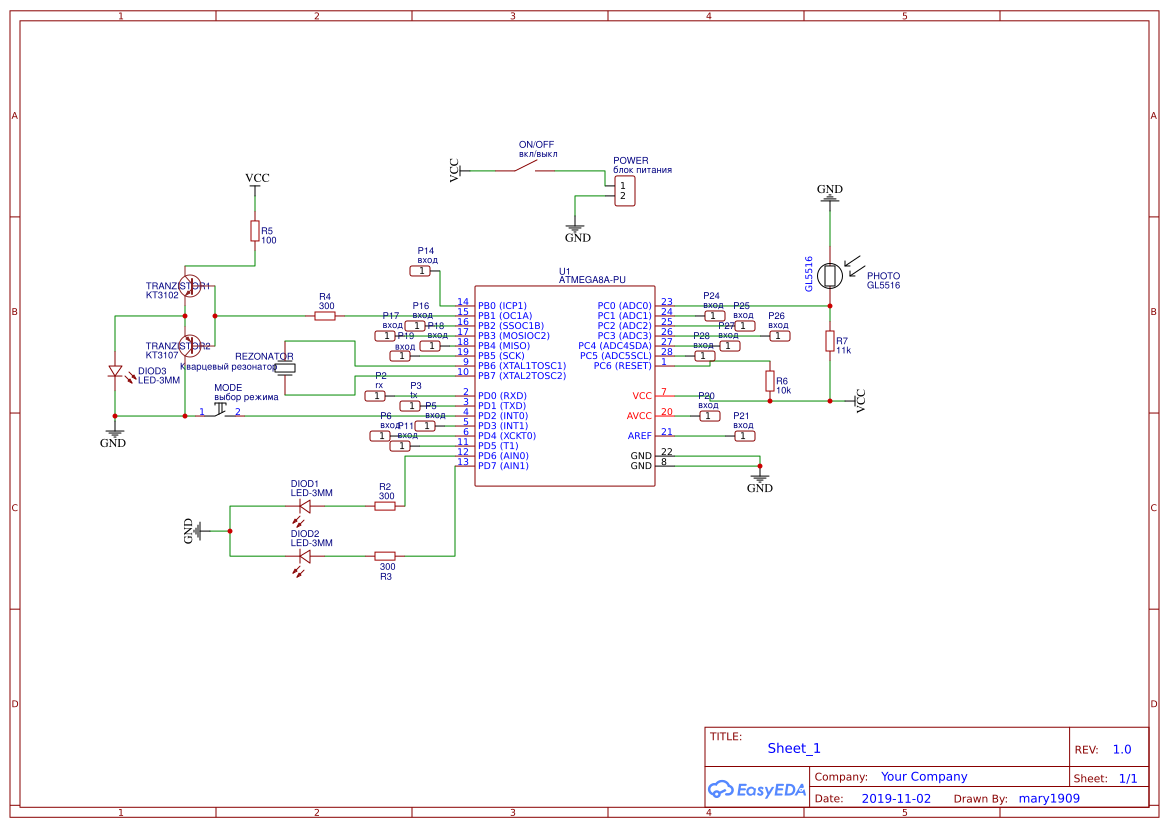Image resolution: width=1169 pixels, height=828 pixels.
Task: Select the PHOTO GL5516 photoresistor symbol
Action: [x=831, y=276]
